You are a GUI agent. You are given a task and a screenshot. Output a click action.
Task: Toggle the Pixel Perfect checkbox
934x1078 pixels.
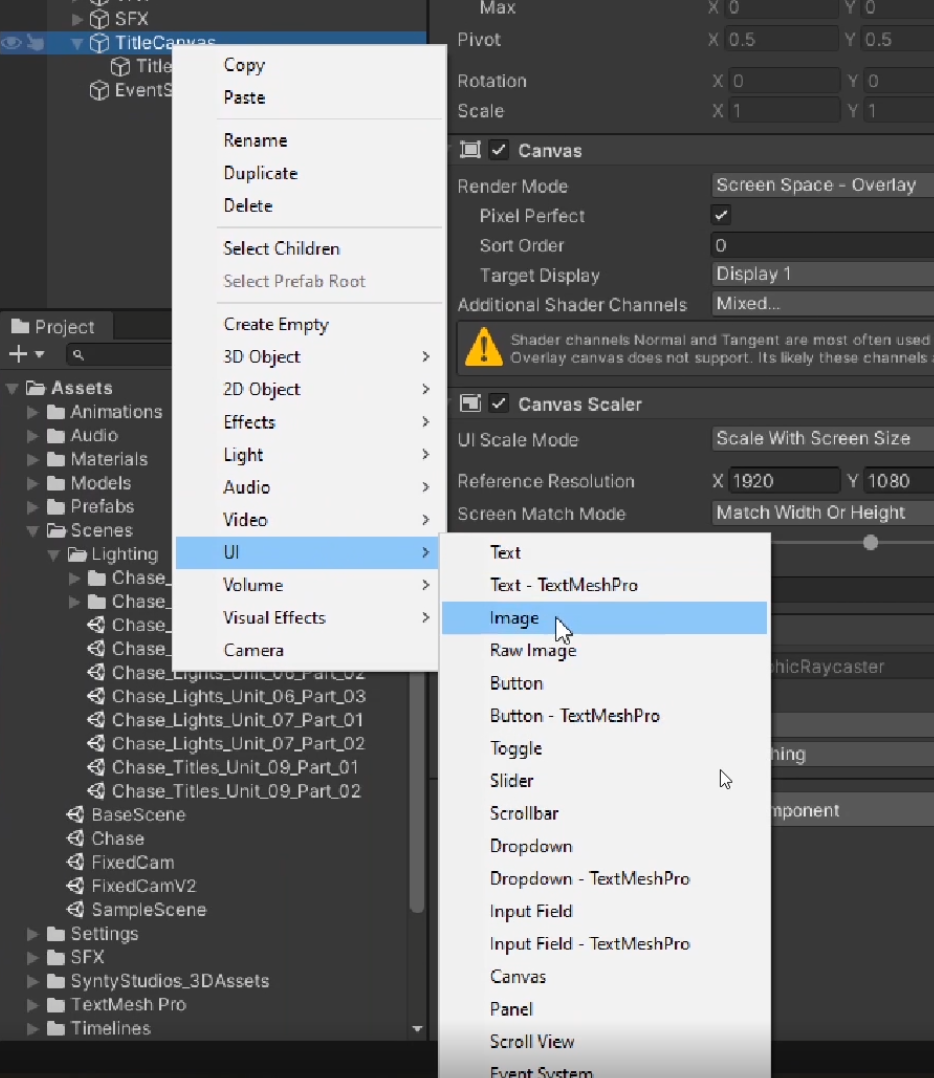pos(720,215)
